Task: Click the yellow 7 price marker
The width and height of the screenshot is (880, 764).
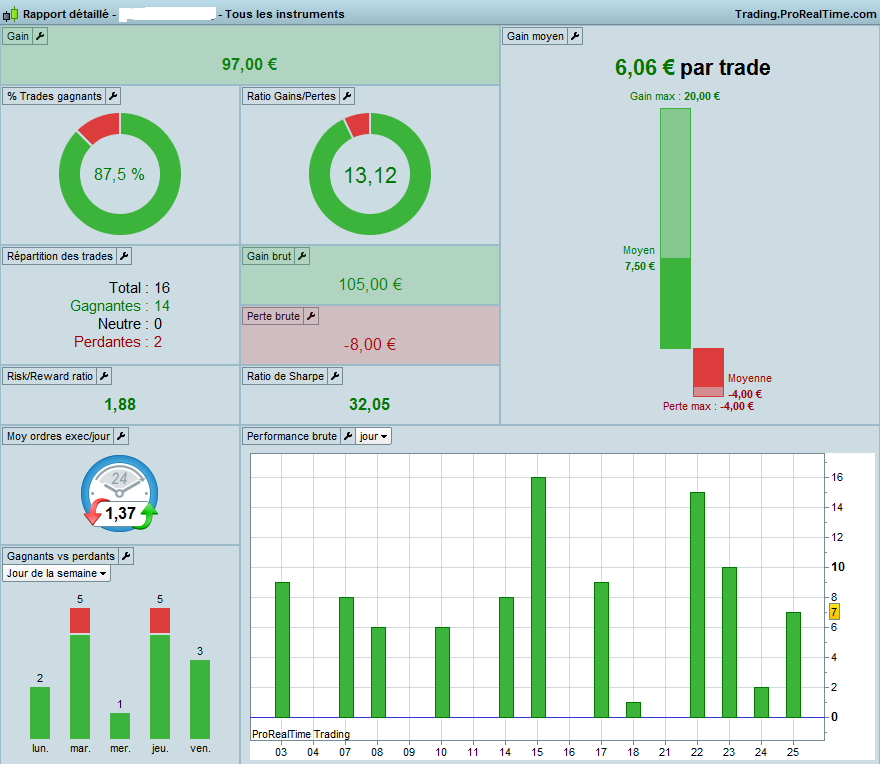Action: pos(835,612)
